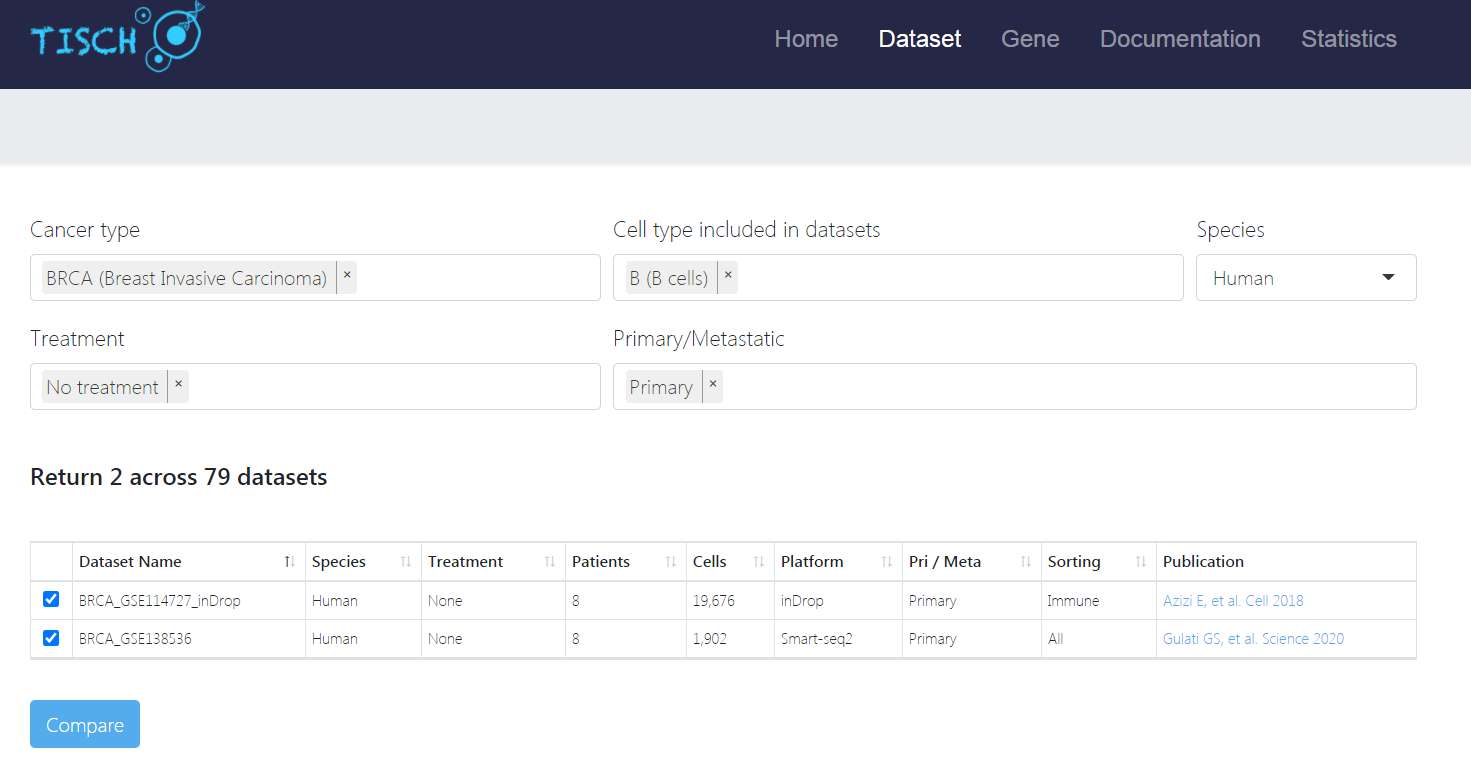Open Gulati GS, et al. Science 2020 publication
This screenshot has height=764, width=1471.
click(1253, 639)
